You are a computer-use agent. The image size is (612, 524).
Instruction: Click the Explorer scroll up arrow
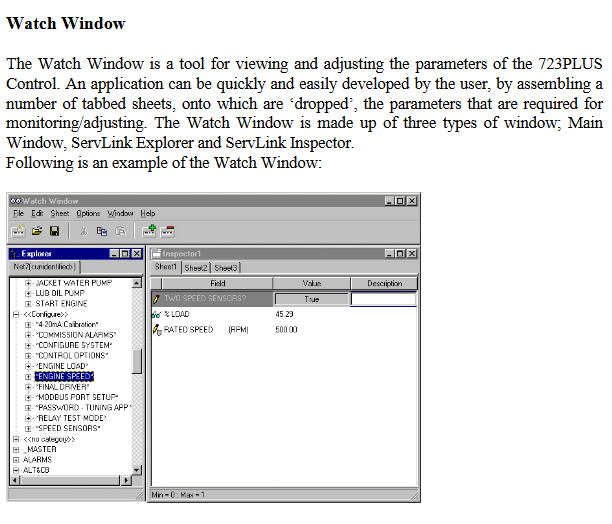[x=137, y=283]
